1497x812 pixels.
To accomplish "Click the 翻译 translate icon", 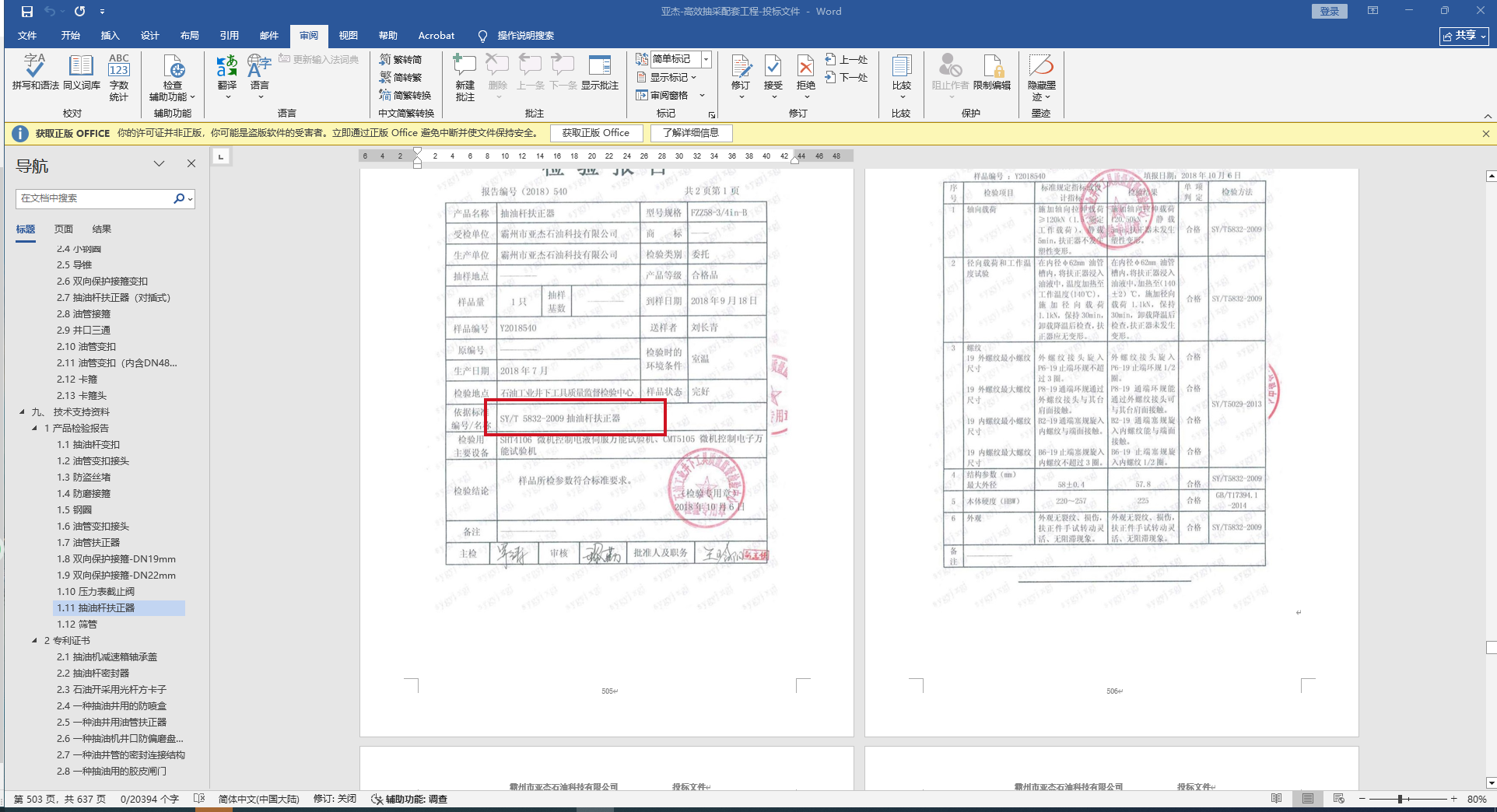I will [227, 65].
